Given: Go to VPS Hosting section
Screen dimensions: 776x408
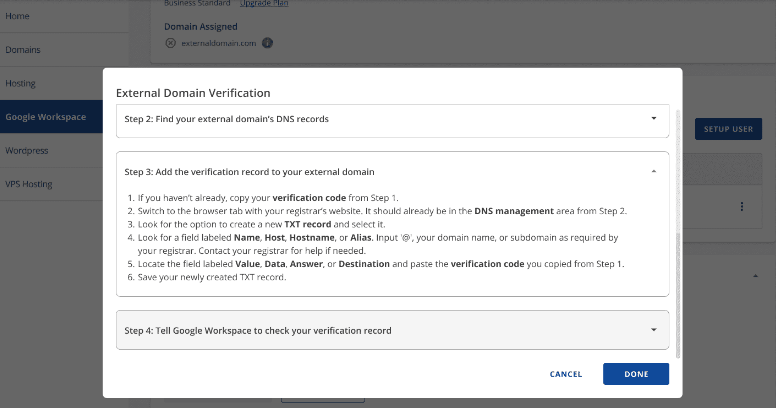Looking at the screenshot, I should 30,184.
